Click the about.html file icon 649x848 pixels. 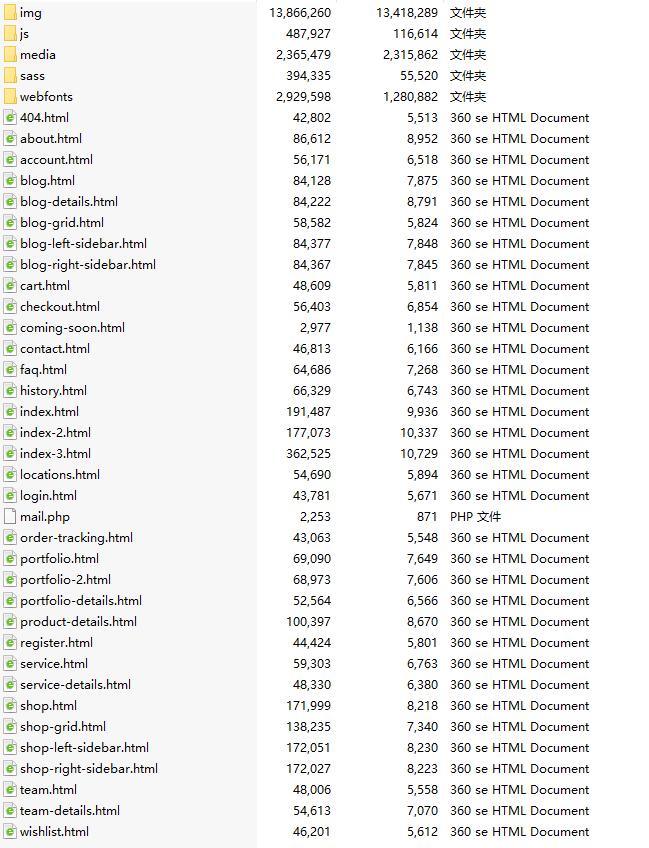point(10,138)
